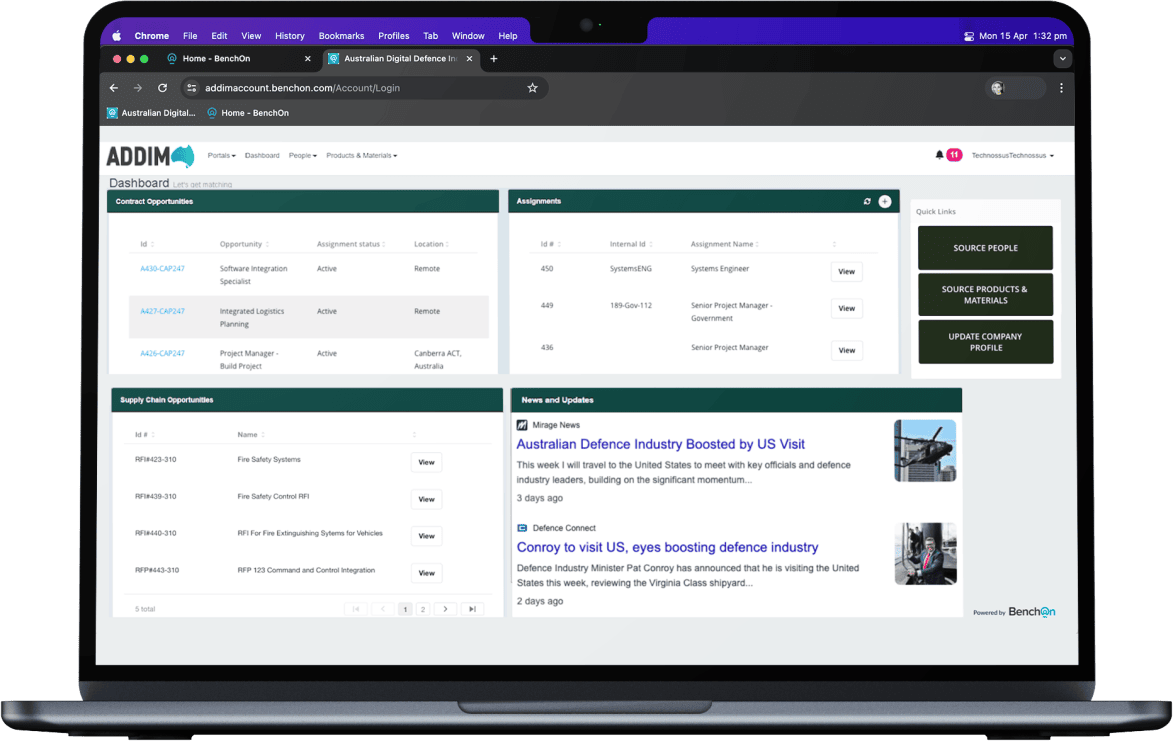Image resolution: width=1173 pixels, height=741 pixels.
Task: Bookmark the page using the star icon
Action: pyautogui.click(x=532, y=88)
